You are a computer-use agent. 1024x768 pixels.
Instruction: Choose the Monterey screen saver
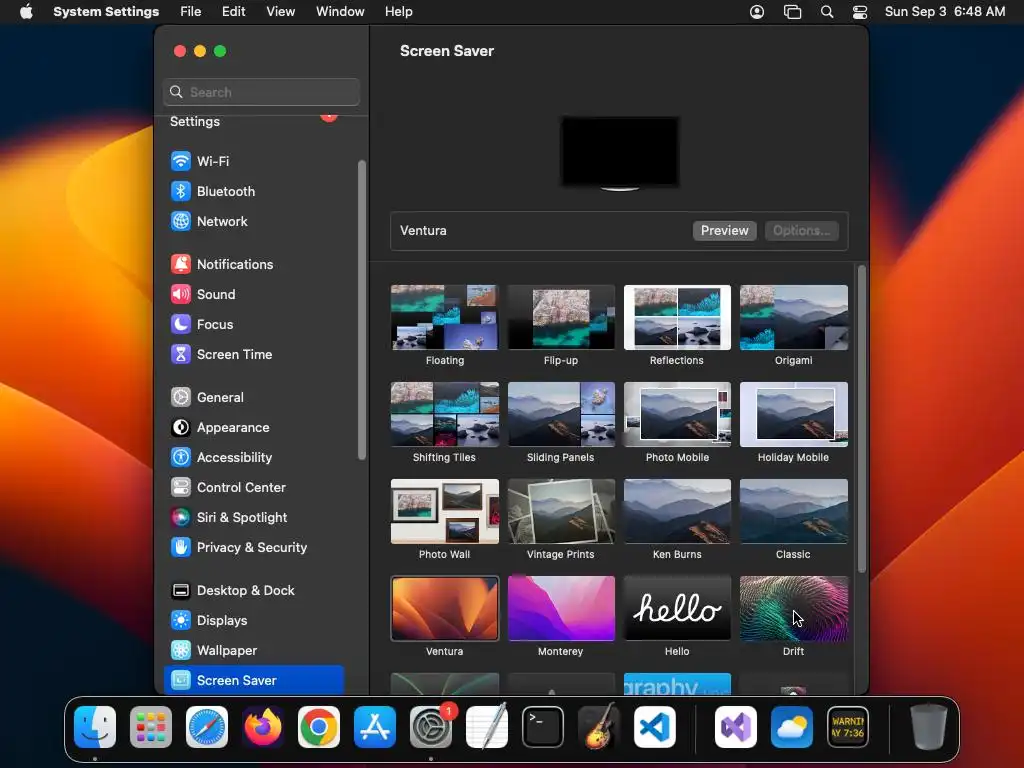(561, 609)
